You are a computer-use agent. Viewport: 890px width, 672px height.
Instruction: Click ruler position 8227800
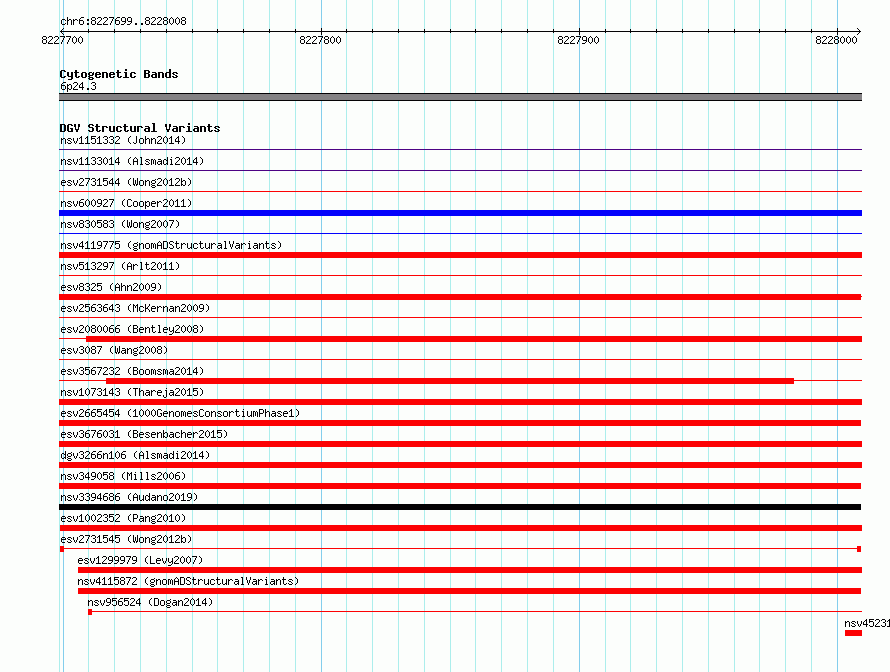click(321, 40)
